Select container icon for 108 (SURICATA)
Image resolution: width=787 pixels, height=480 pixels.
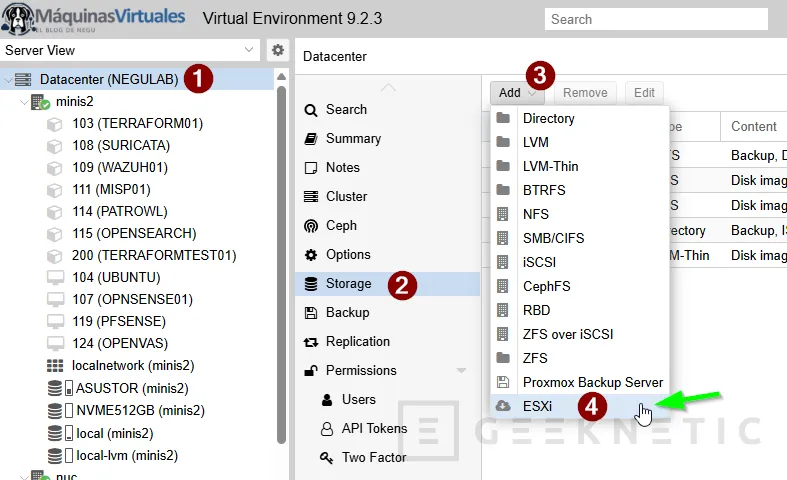pyautogui.click(x=54, y=146)
